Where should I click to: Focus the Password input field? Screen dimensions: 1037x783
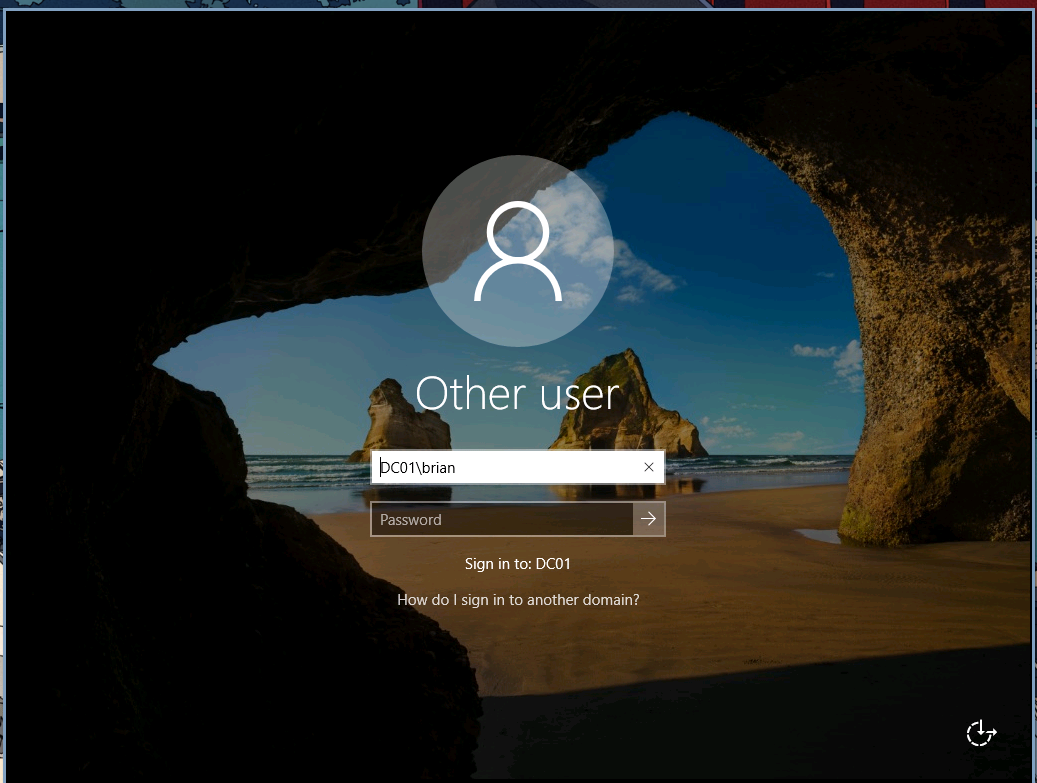pyautogui.click(x=500, y=519)
